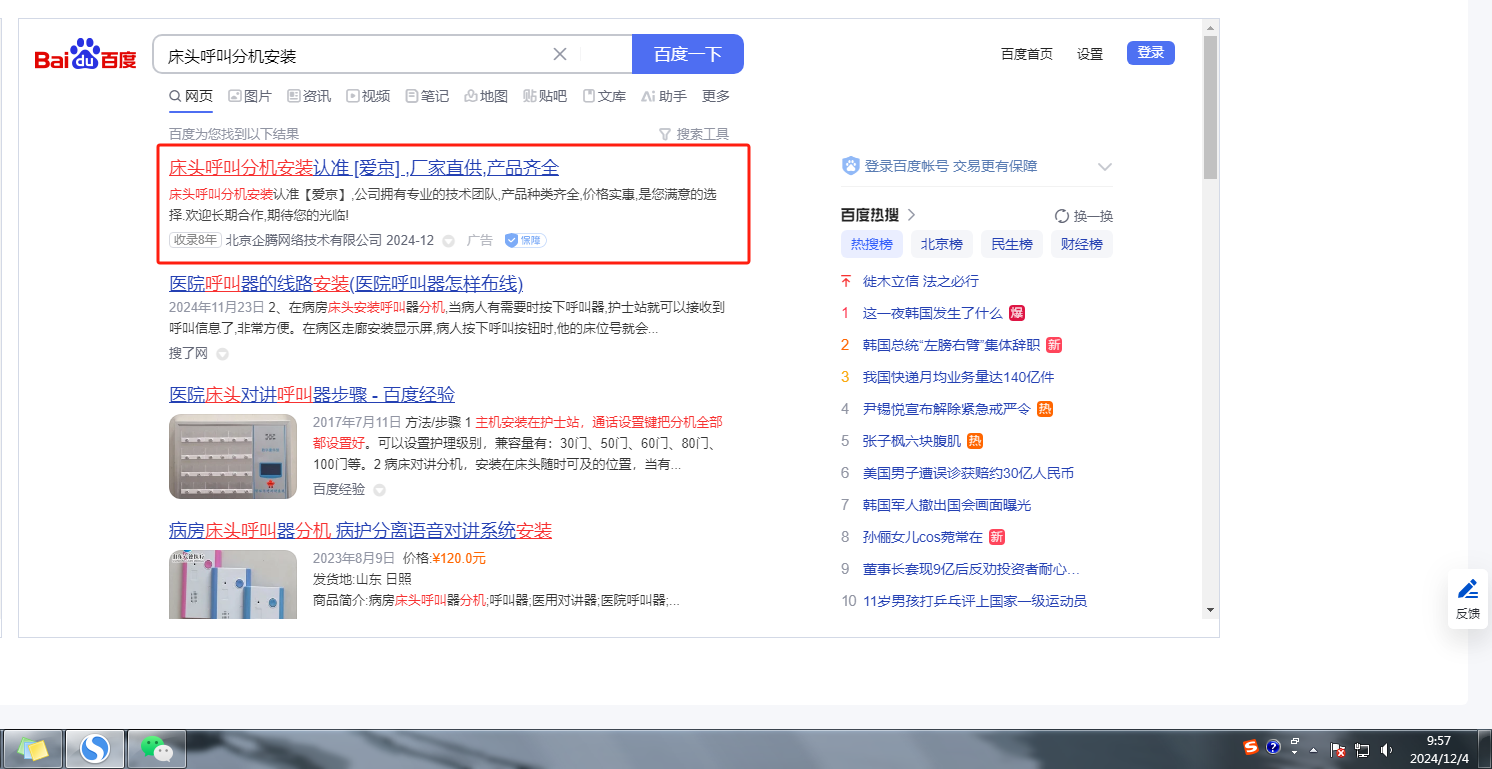Image resolution: width=1492 pixels, height=769 pixels.
Task: Click inside the search text field
Action: (x=350, y=55)
